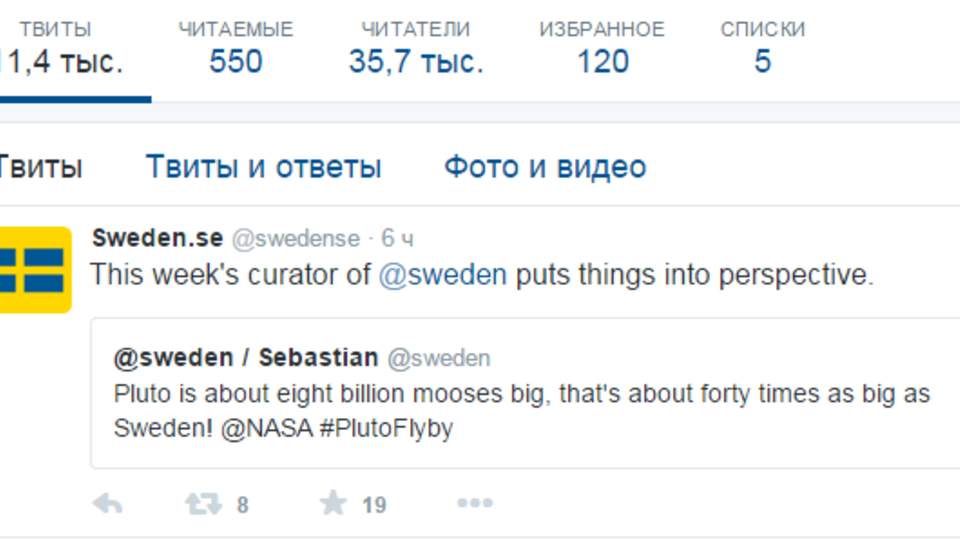The width and height of the screenshot is (960, 540).
Task: Click the retweet count 8
Action: (x=242, y=505)
